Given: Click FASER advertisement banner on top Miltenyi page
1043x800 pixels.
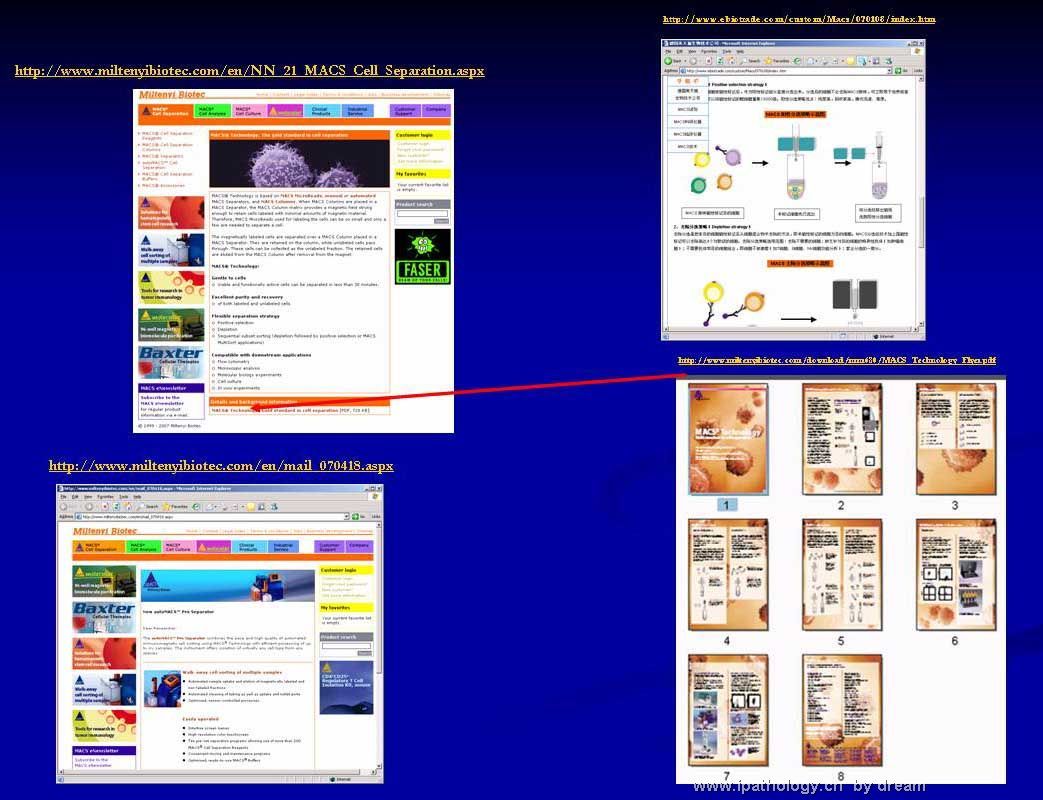Looking at the screenshot, I should click(x=422, y=257).
